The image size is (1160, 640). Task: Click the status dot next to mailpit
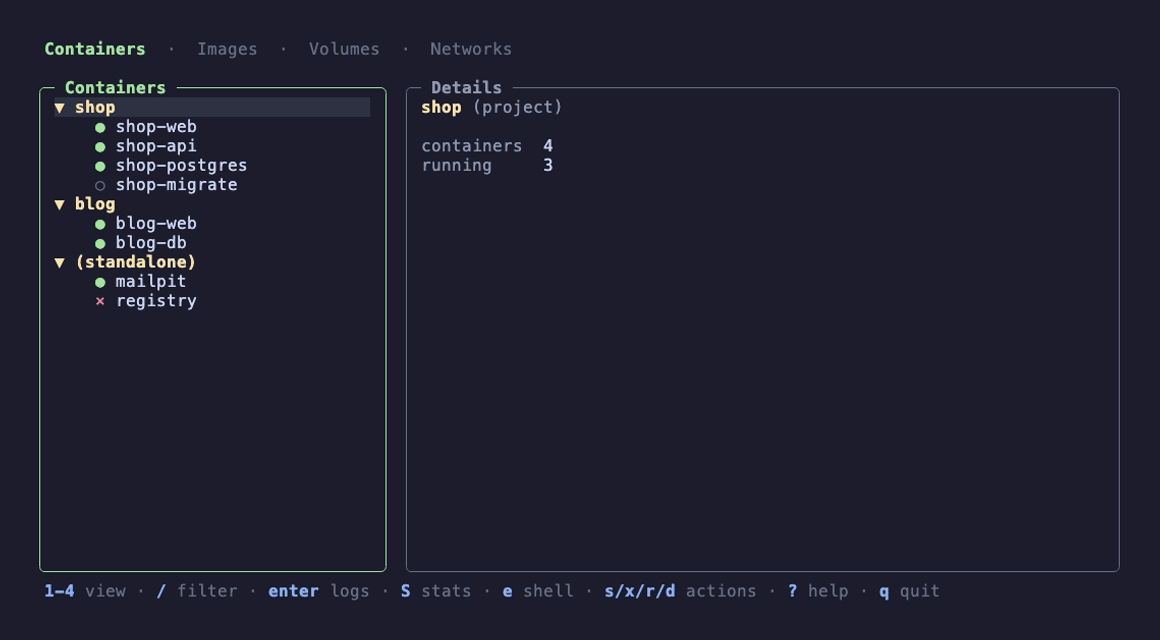tap(100, 282)
